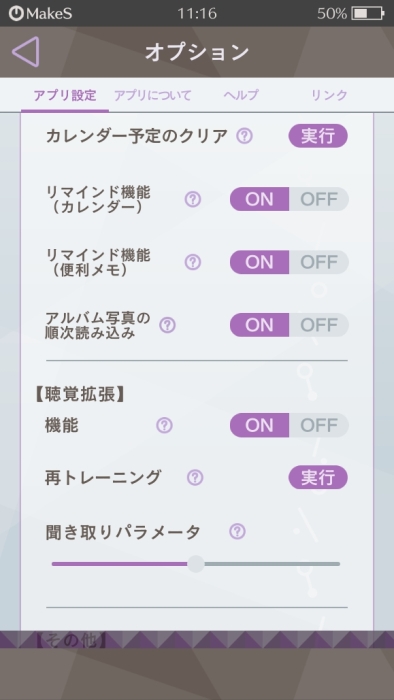394x700 pixels.
Task: Click the 聞き取りパラメータ slider handle
Action: 196,564
